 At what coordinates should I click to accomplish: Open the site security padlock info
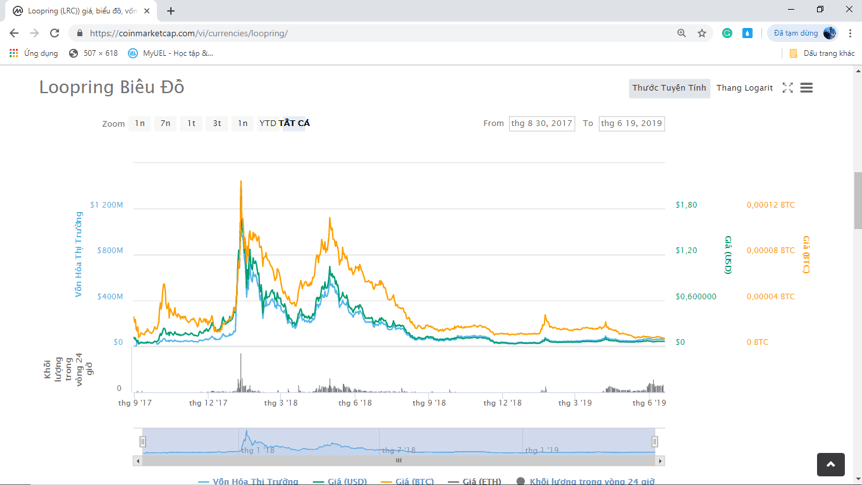coord(80,33)
